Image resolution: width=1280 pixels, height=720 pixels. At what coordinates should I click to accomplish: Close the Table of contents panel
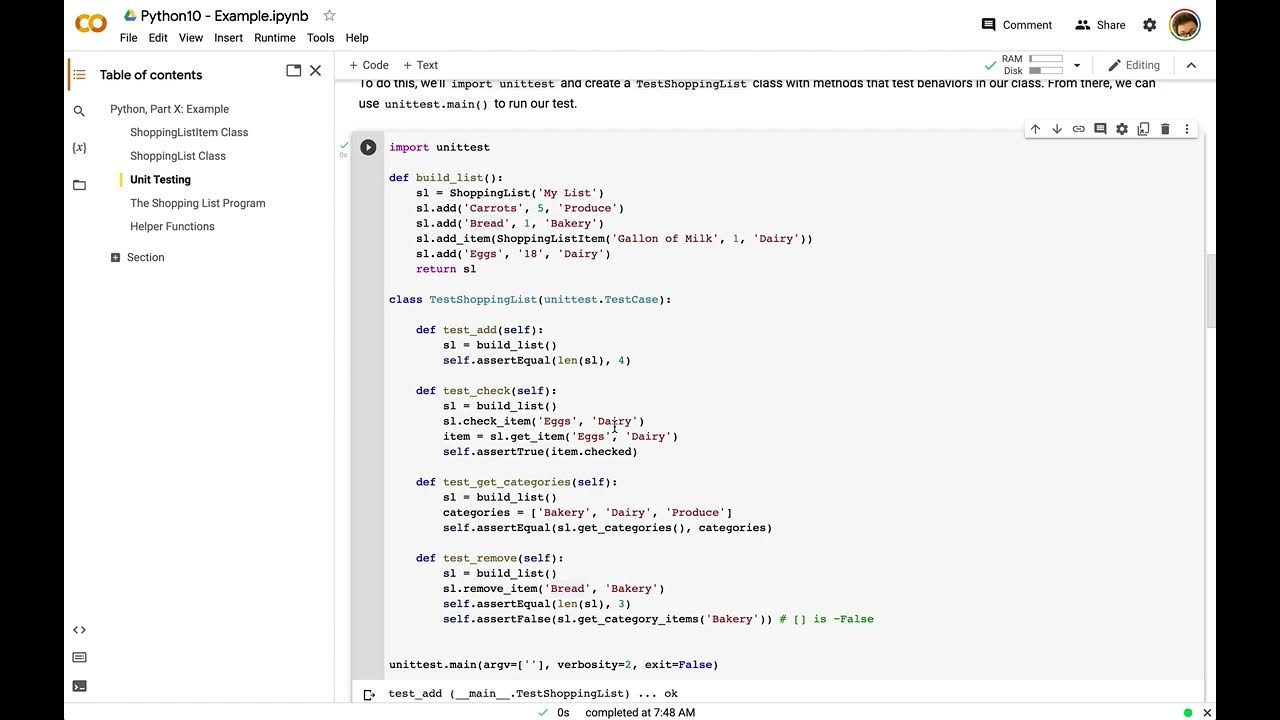315,71
